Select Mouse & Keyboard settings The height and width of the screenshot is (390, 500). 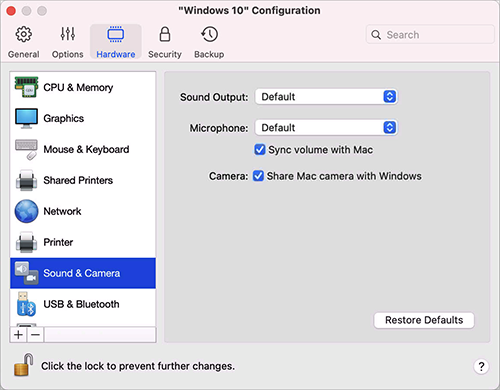(83, 149)
